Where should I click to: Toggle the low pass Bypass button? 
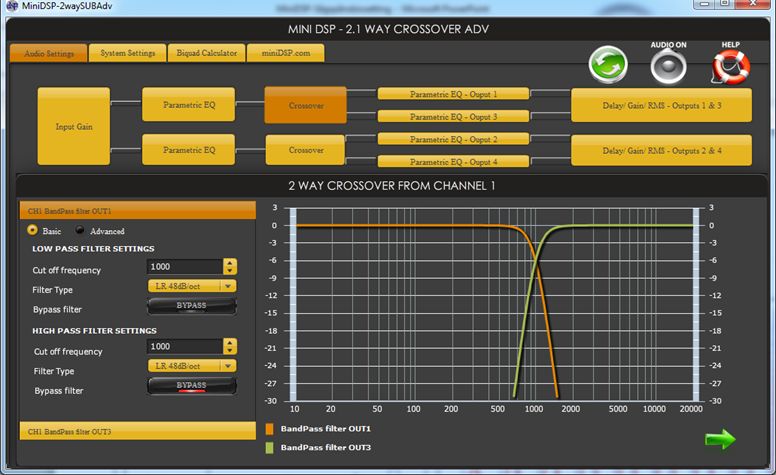(192, 306)
